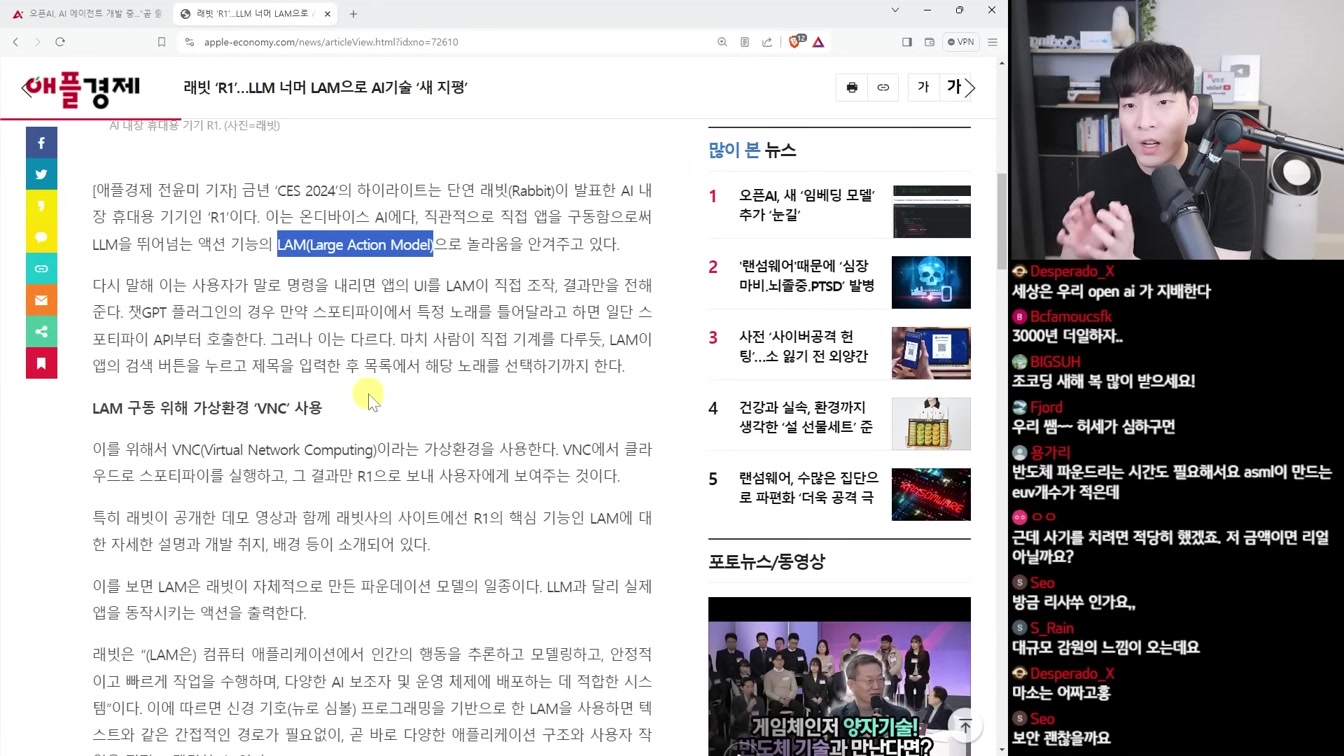Image resolution: width=1344 pixels, height=756 pixels.
Task: Open news 건강과 실속 '설 선물세트' article
Action: coord(806,417)
